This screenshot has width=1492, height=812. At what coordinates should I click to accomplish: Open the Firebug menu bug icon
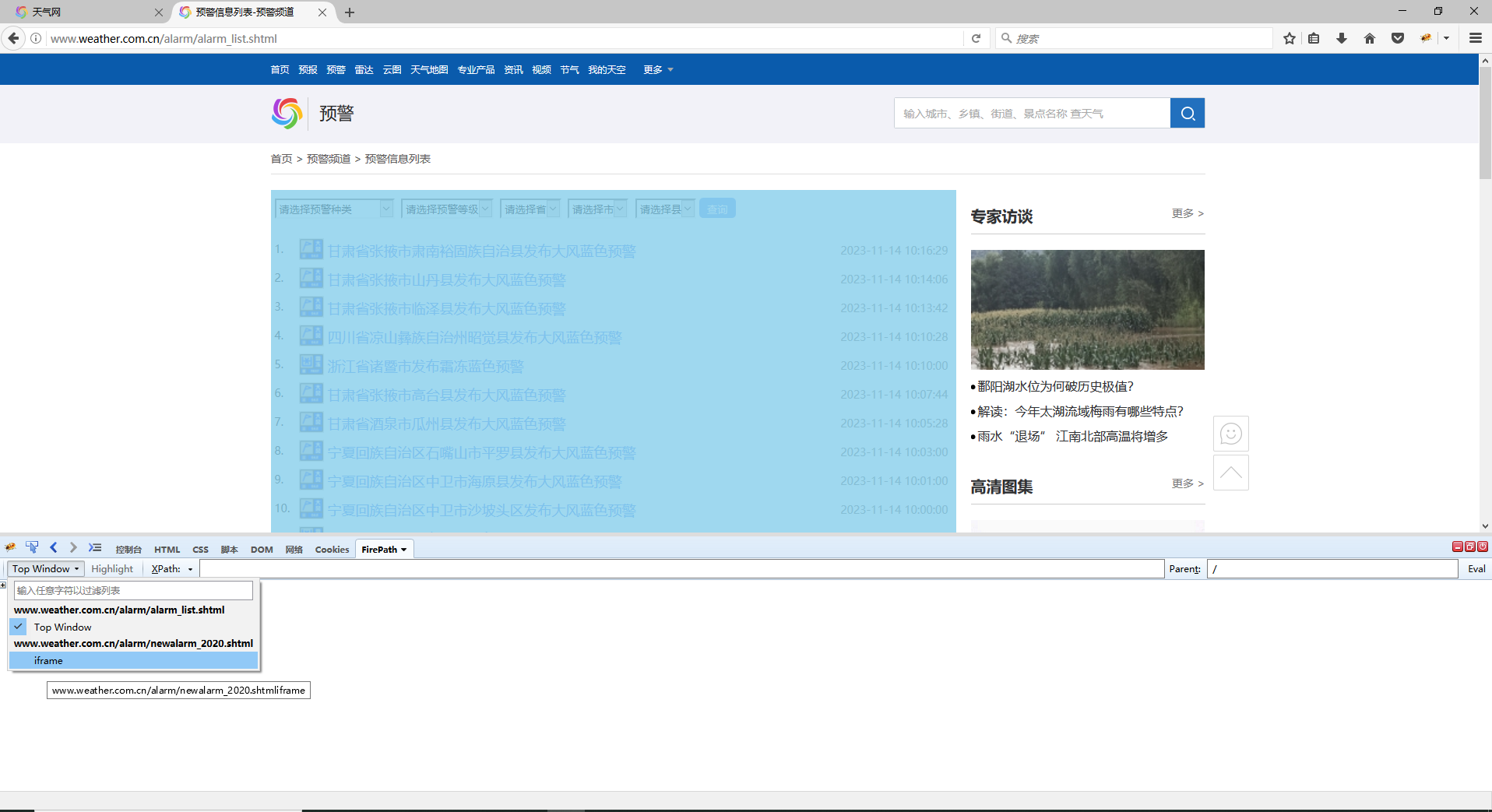click(x=10, y=547)
